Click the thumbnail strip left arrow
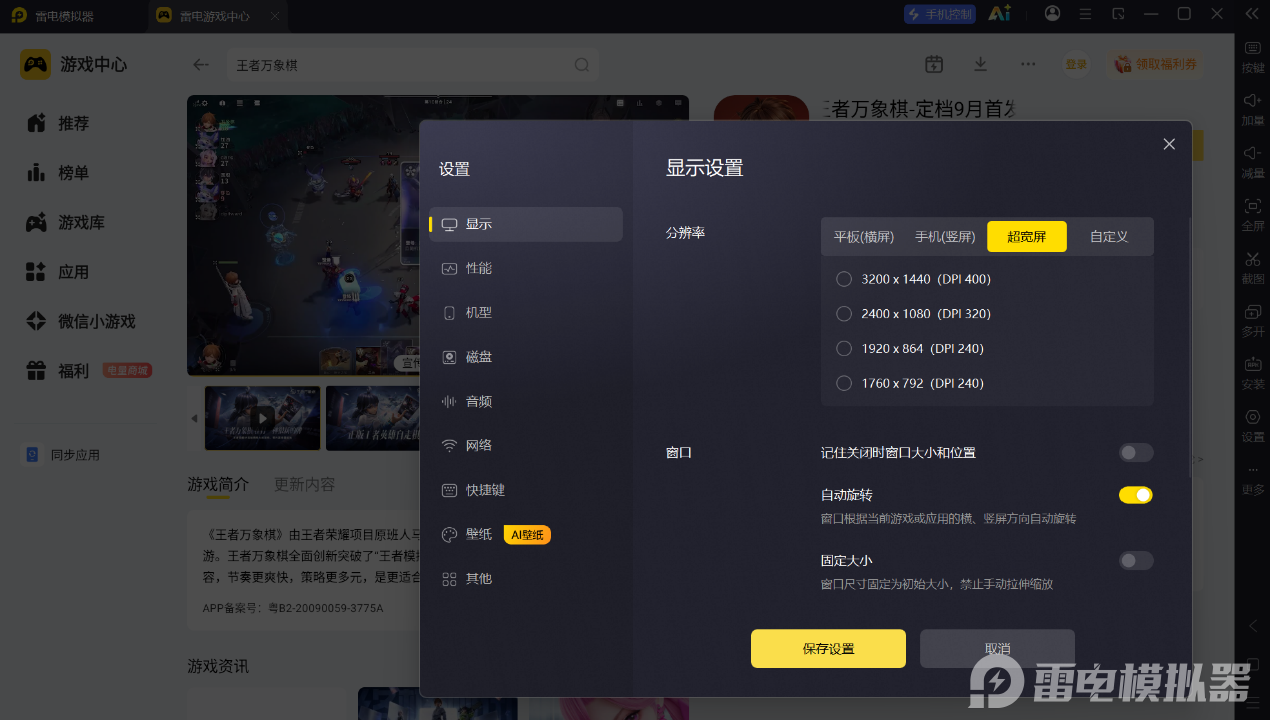This screenshot has width=1270, height=720. [x=194, y=418]
